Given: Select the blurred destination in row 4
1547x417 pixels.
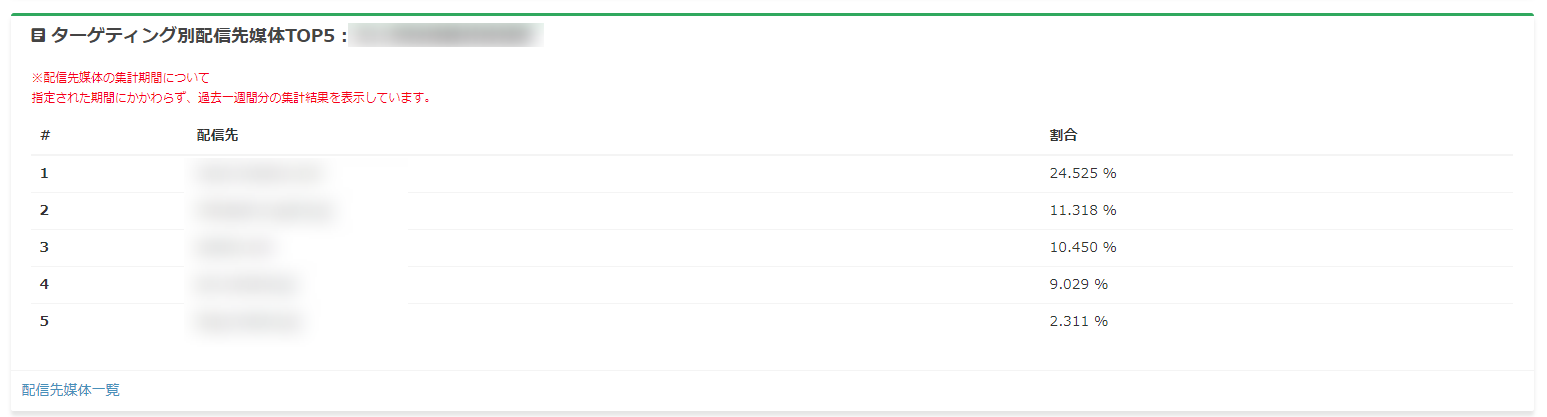Looking at the screenshot, I should pyautogui.click(x=248, y=285).
